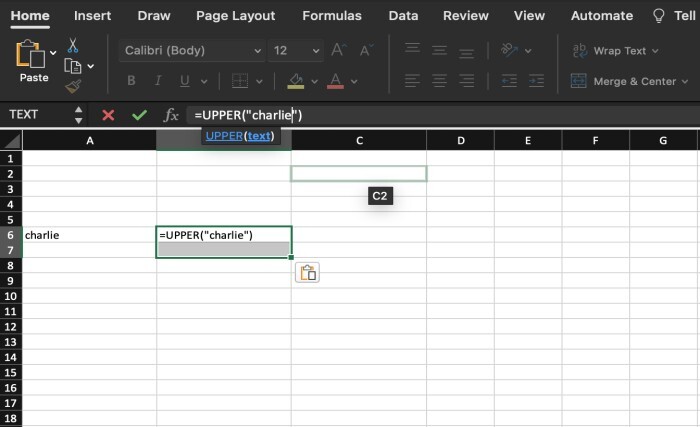The image size is (700, 427).
Task: Apply red Font Color
Action: click(x=335, y=81)
